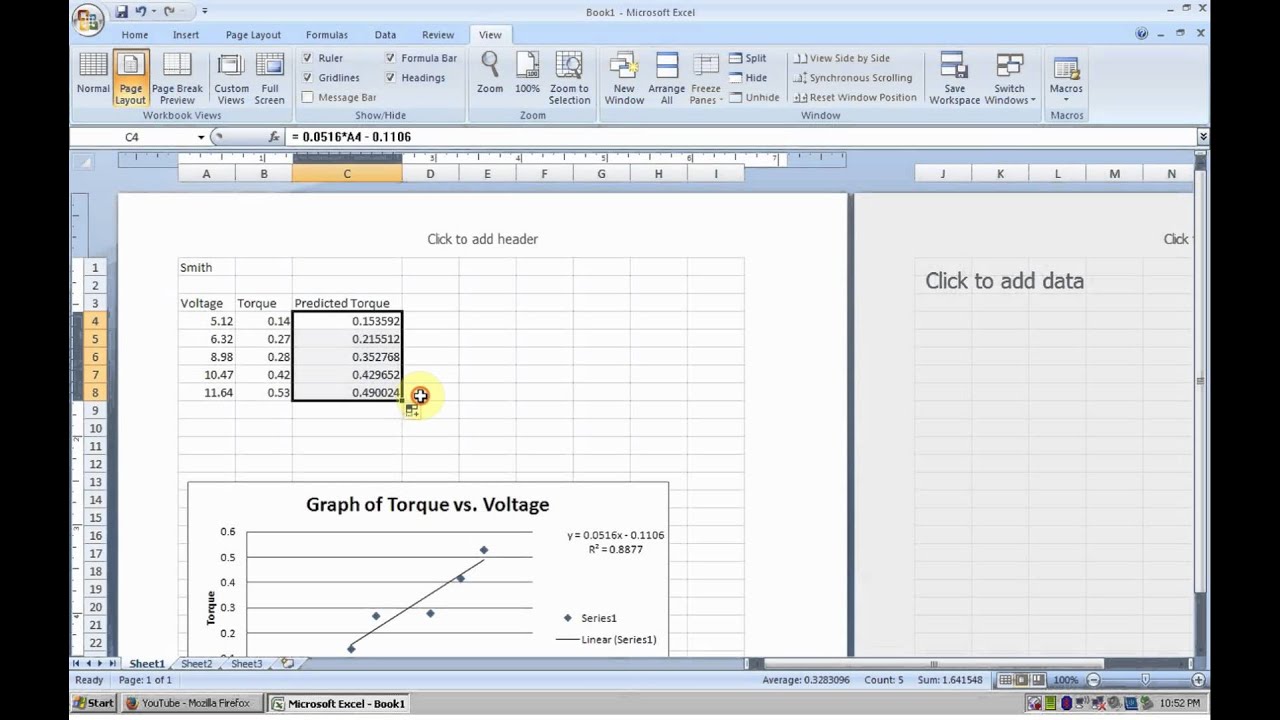Viewport: 1280px width, 720px height.
Task: Select Page Layout view button
Action: pyautogui.click(x=130, y=77)
